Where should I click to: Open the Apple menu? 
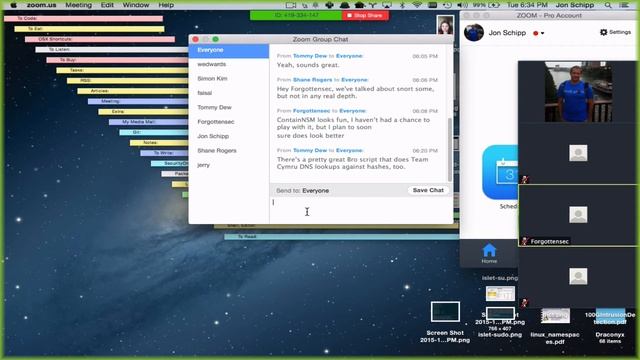coord(13,5)
